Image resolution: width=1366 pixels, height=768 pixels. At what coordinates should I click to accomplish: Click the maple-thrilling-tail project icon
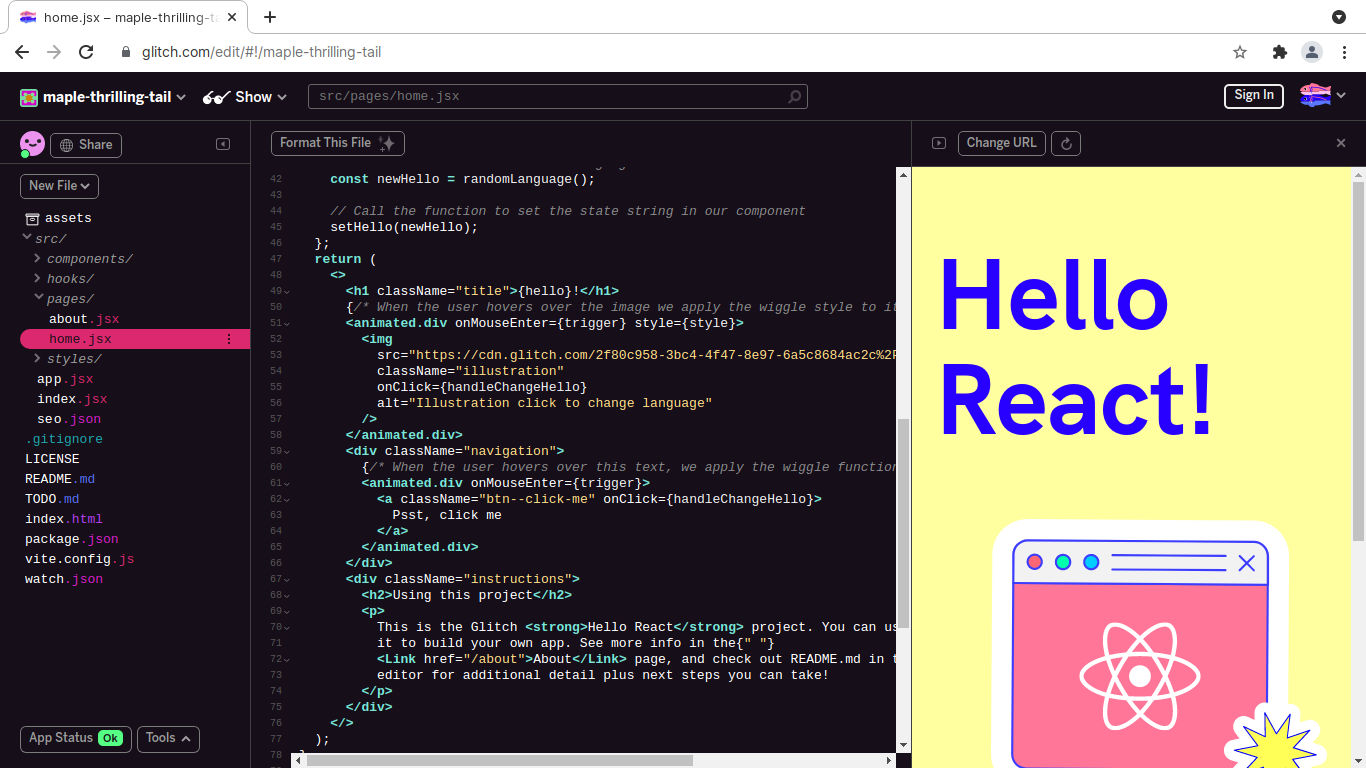[x=29, y=97]
